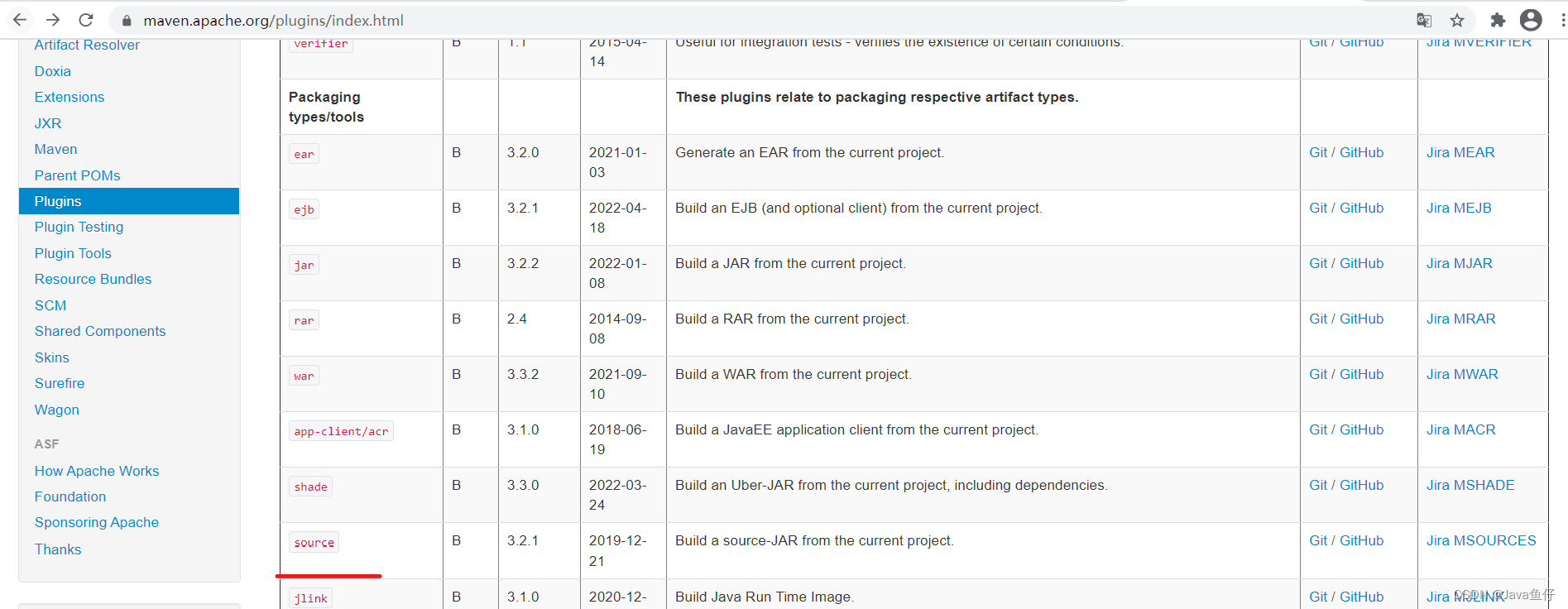Image resolution: width=1568 pixels, height=609 pixels.
Task: Open the source plugin link
Action: [314, 543]
